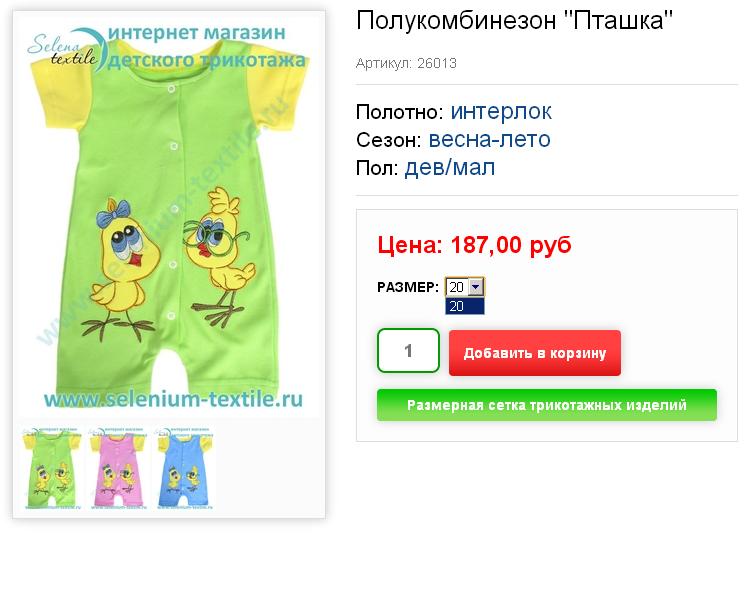Click the Selena textile logo
Screen dimensions: 745x604
pos(66,49)
